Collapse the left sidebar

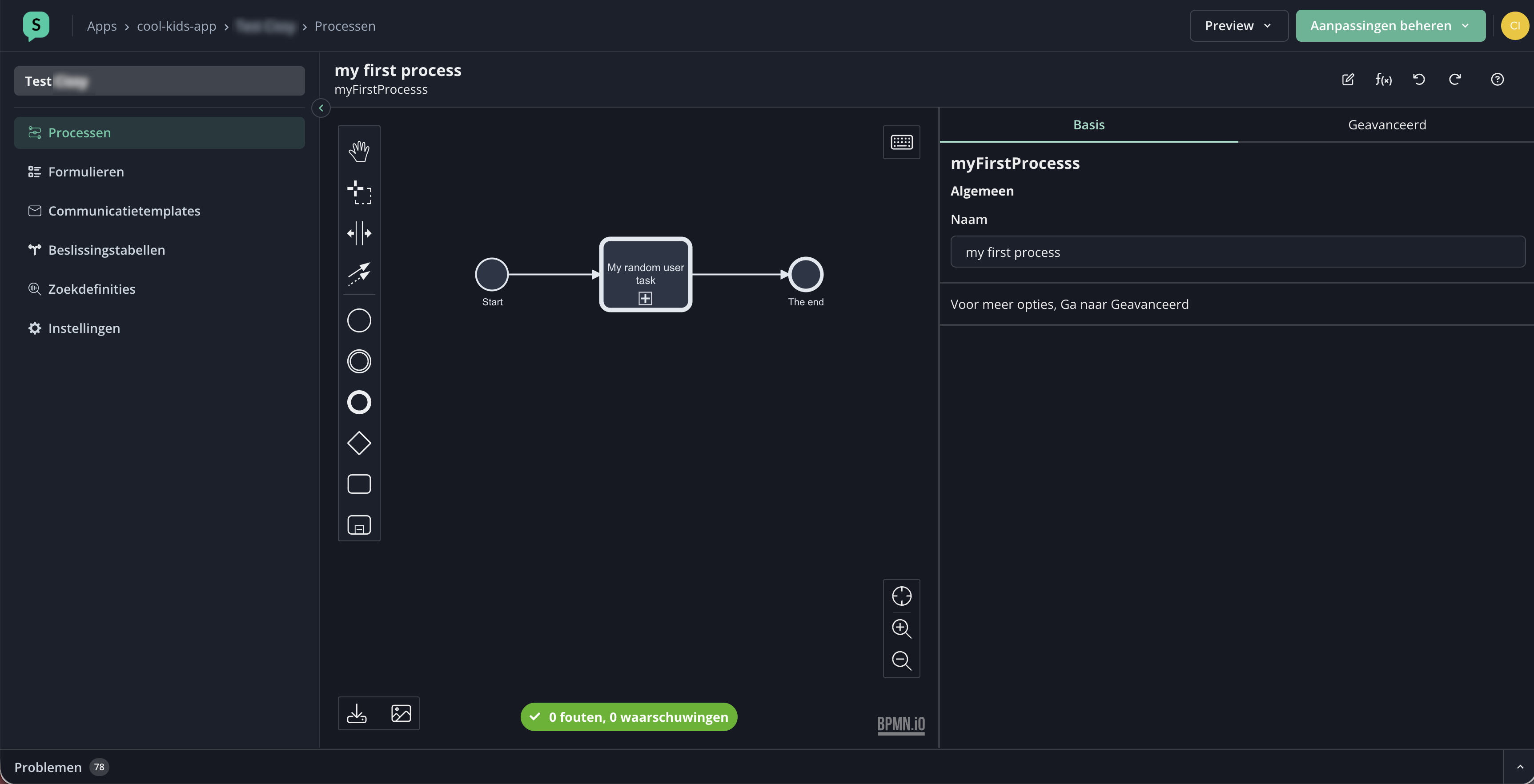321,108
